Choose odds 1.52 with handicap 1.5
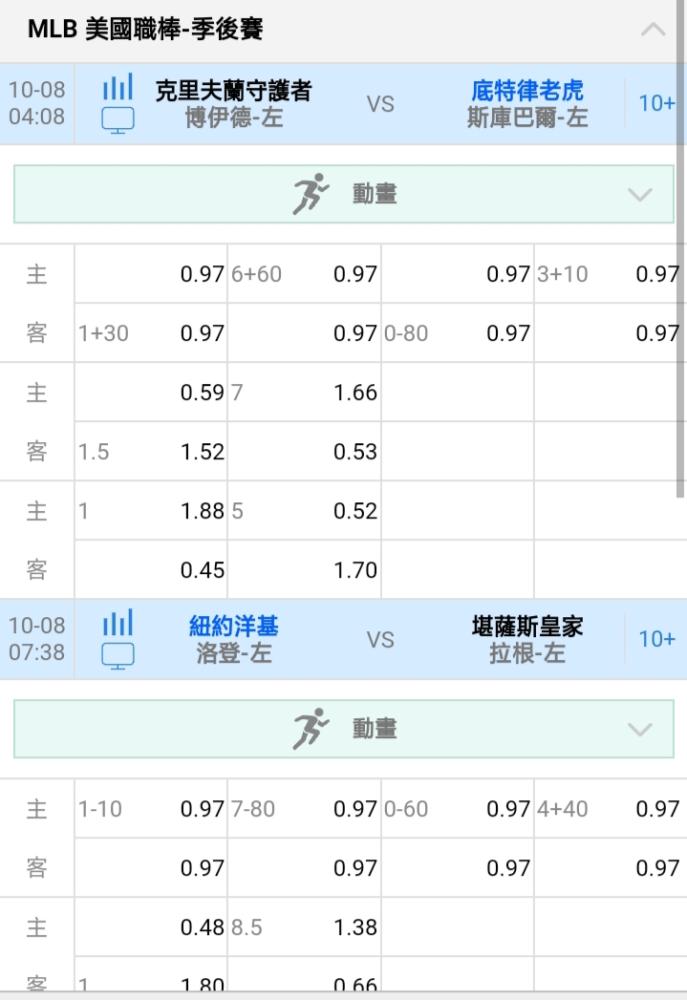Image resolution: width=687 pixels, height=1000 pixels. pyautogui.click(x=151, y=452)
